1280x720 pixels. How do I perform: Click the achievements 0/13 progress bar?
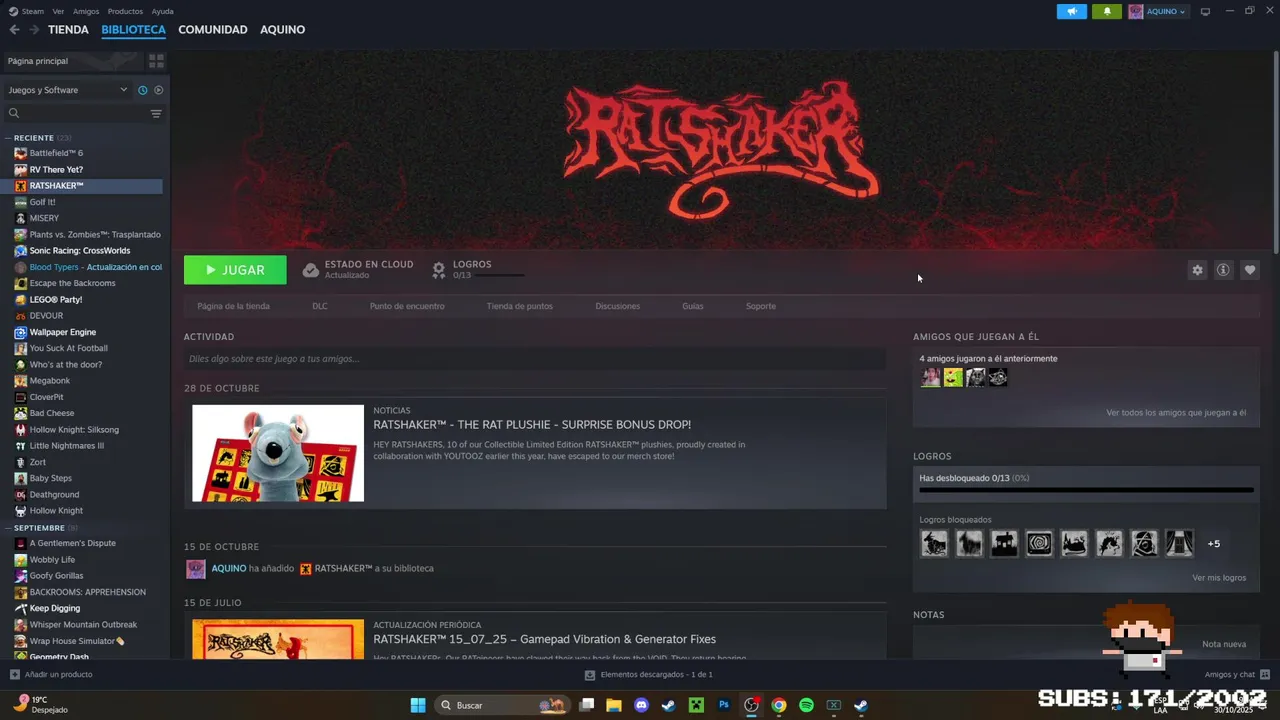[x=1086, y=490]
